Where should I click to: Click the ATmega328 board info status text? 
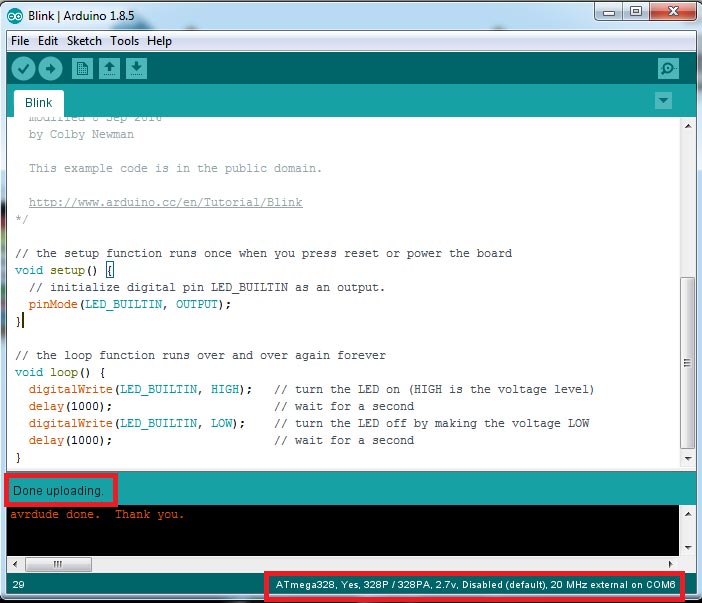(475, 585)
